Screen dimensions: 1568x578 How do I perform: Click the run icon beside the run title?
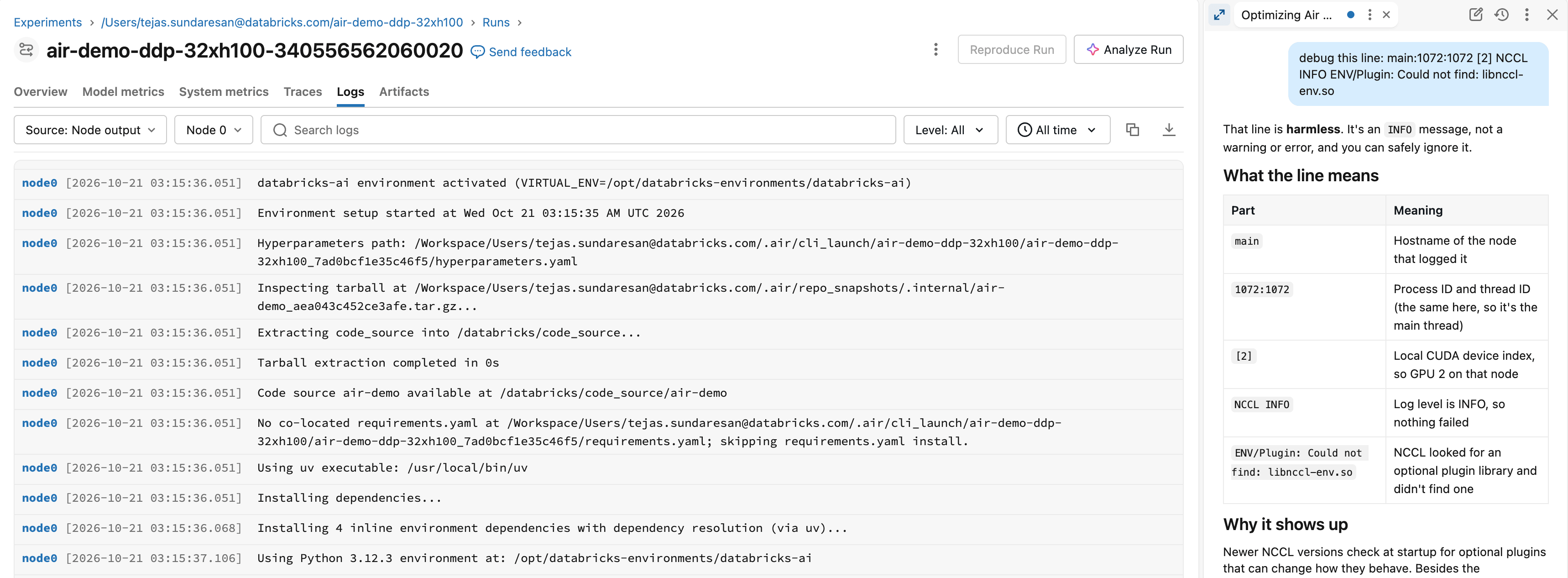(26, 50)
